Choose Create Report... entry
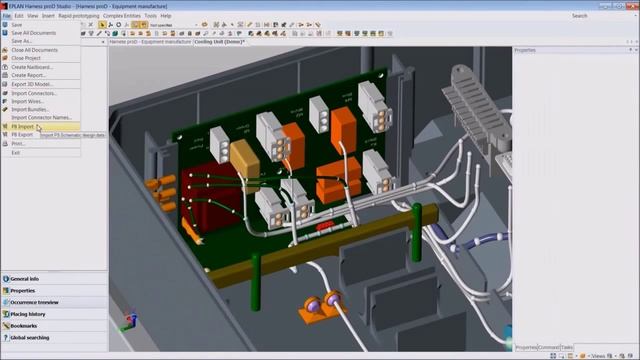640x360 pixels. pyautogui.click(x=41, y=75)
